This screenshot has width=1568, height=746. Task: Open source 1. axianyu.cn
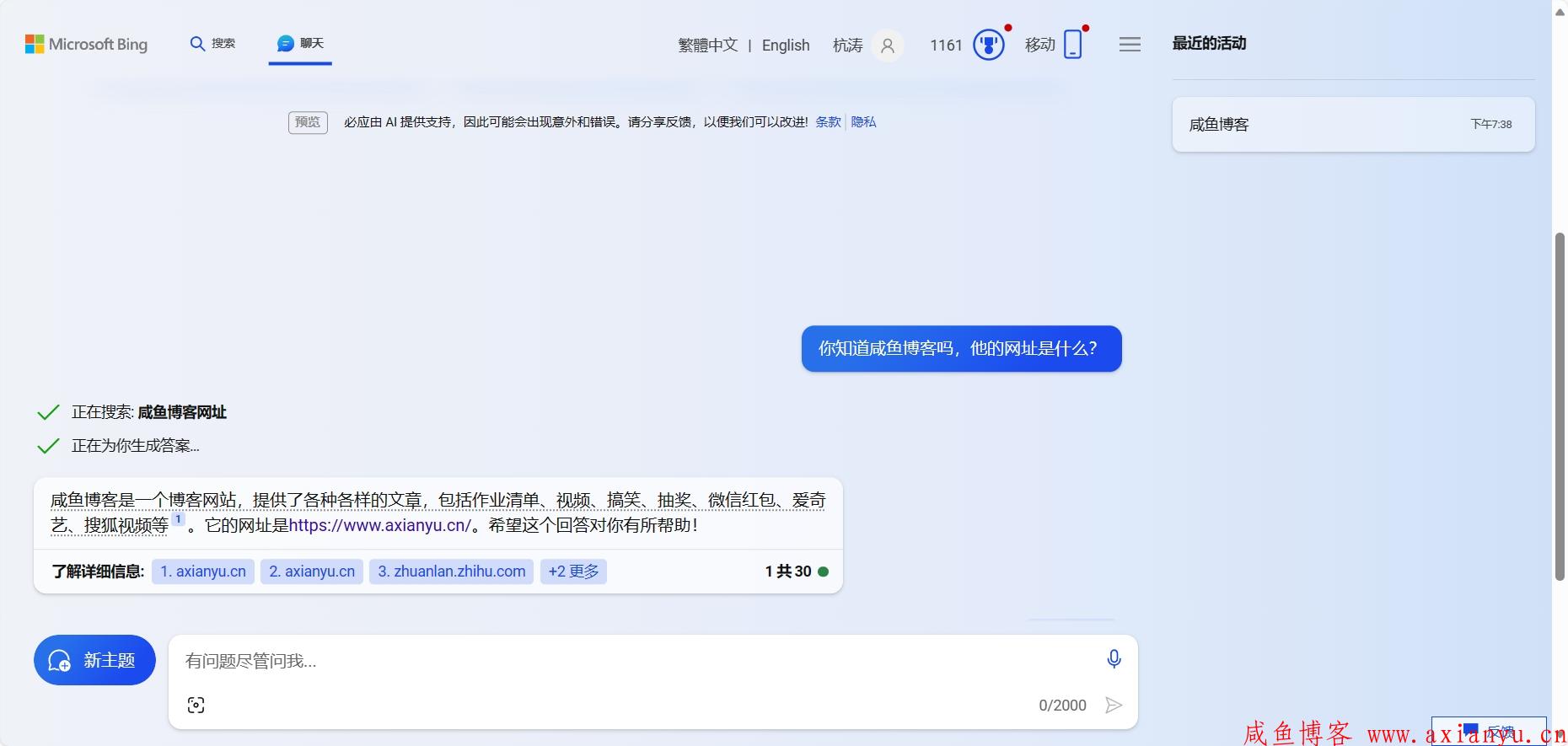[x=203, y=572]
